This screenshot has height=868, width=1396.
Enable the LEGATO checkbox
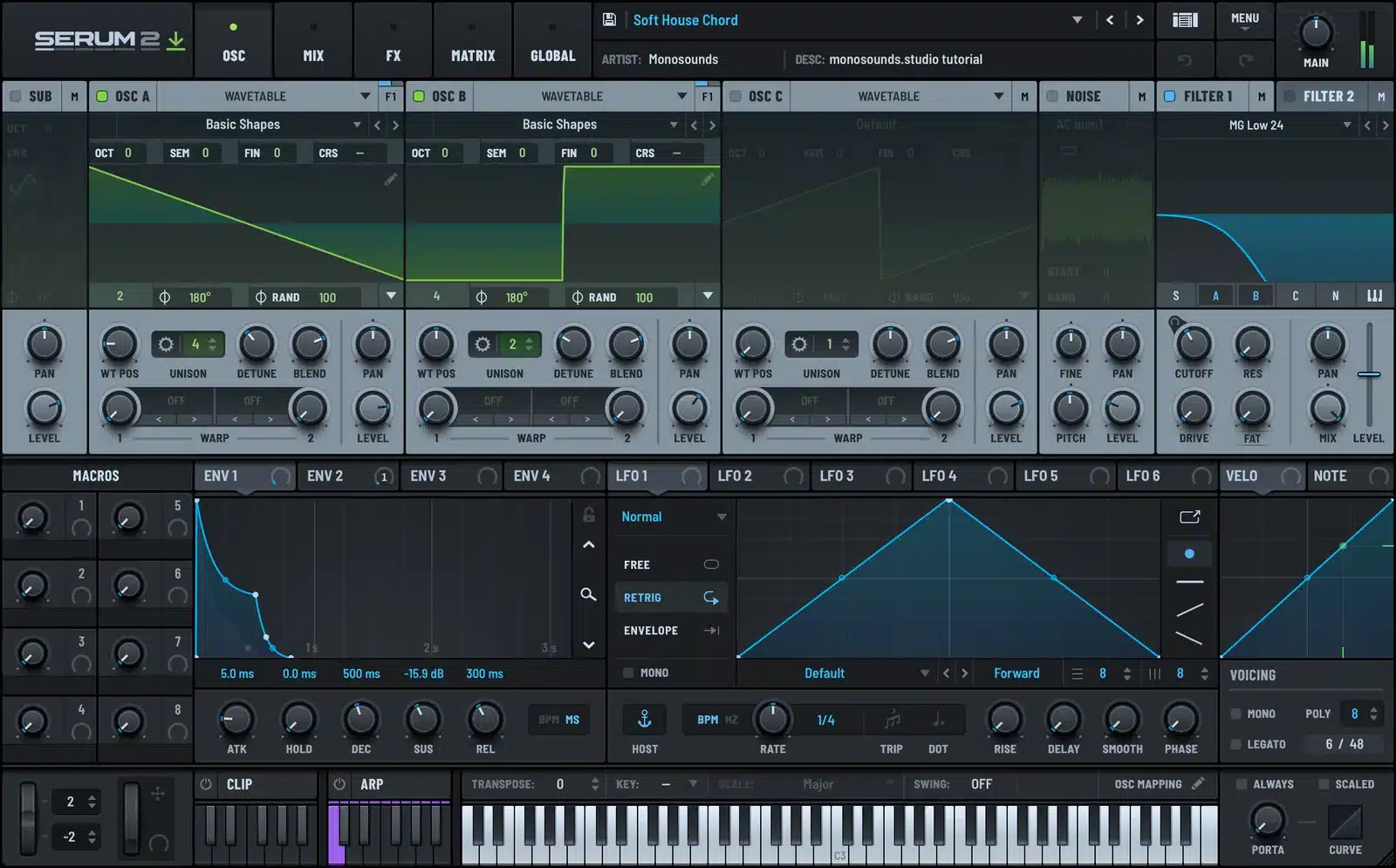point(1235,744)
